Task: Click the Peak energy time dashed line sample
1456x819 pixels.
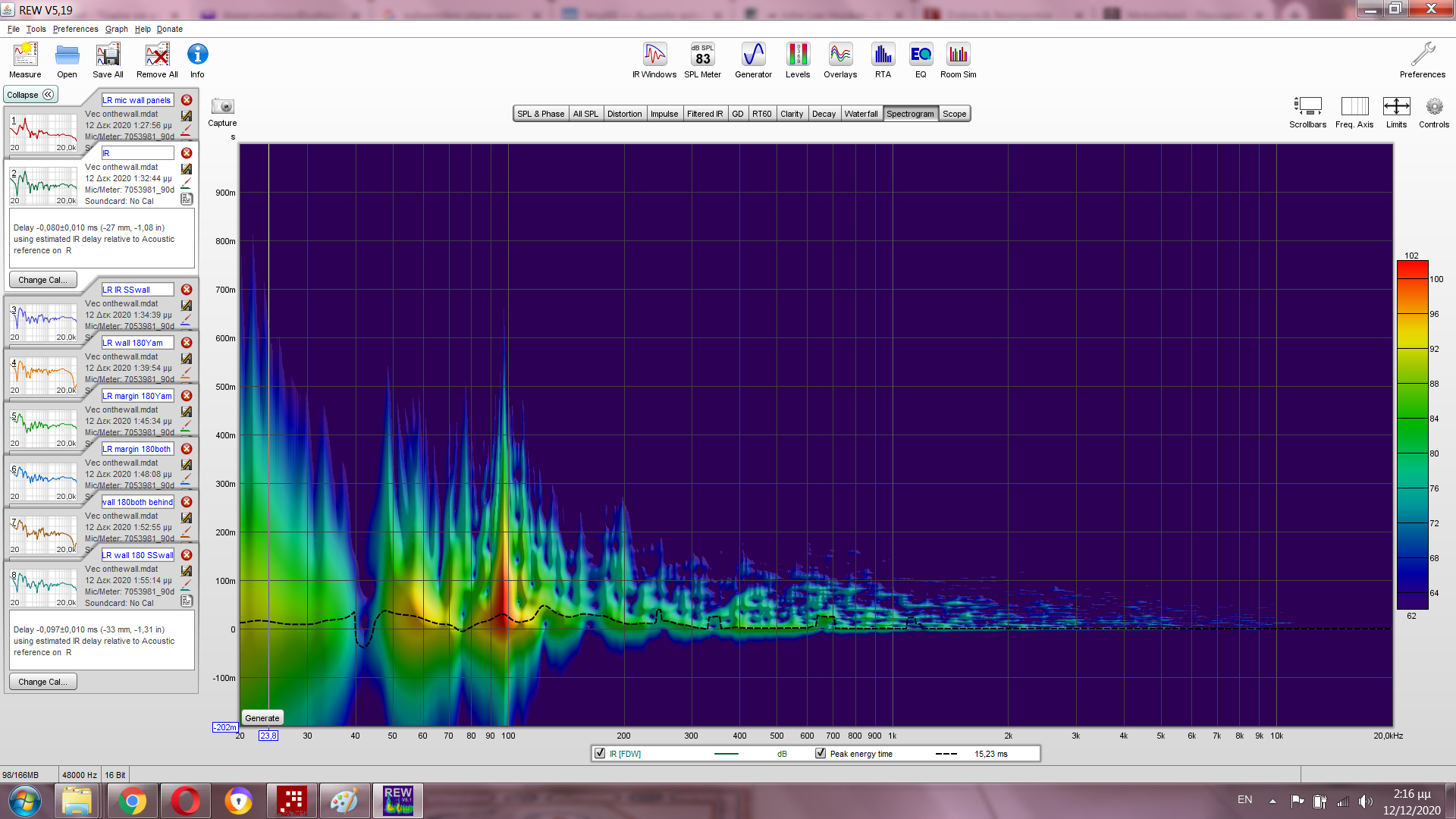Action: click(x=946, y=754)
